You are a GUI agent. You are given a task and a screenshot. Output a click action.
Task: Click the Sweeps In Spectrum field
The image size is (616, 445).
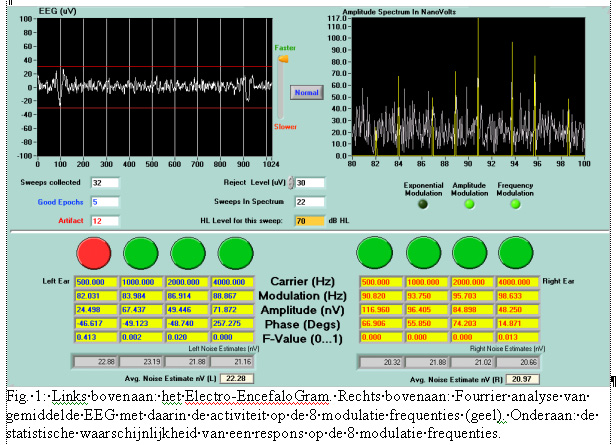(307, 201)
